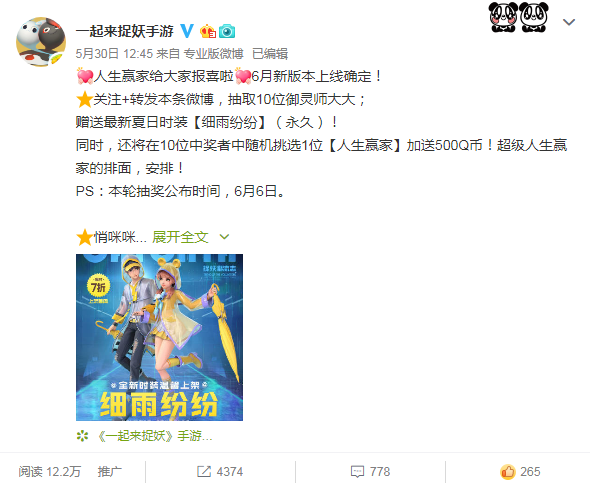
Task: Open the 《一起来捉妖》手游 topic link
Action: tap(155, 436)
